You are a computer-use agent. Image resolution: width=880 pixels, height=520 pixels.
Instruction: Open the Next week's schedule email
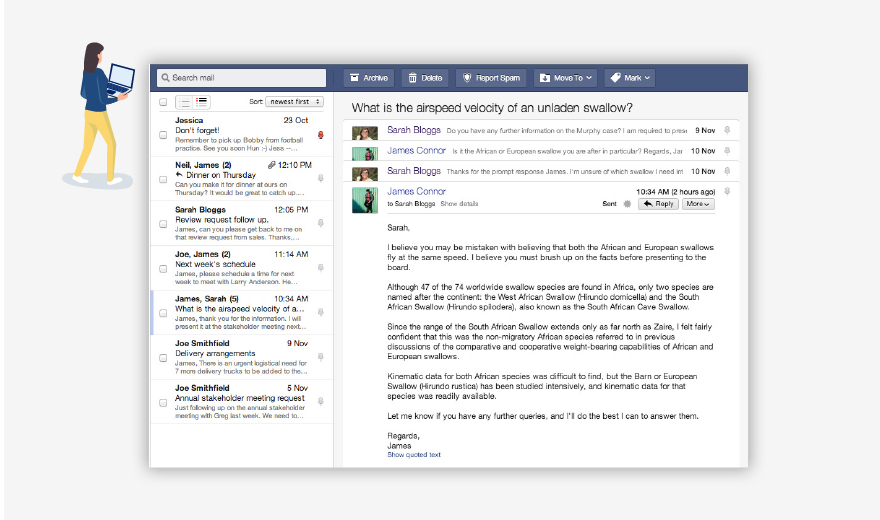[236, 268]
